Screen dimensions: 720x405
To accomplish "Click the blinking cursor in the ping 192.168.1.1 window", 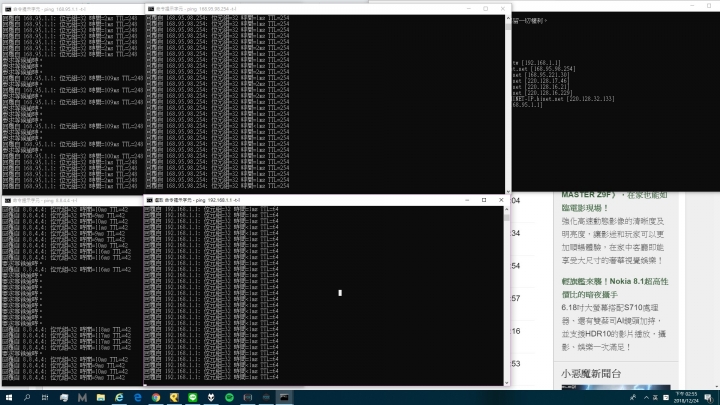I will pos(340,293).
